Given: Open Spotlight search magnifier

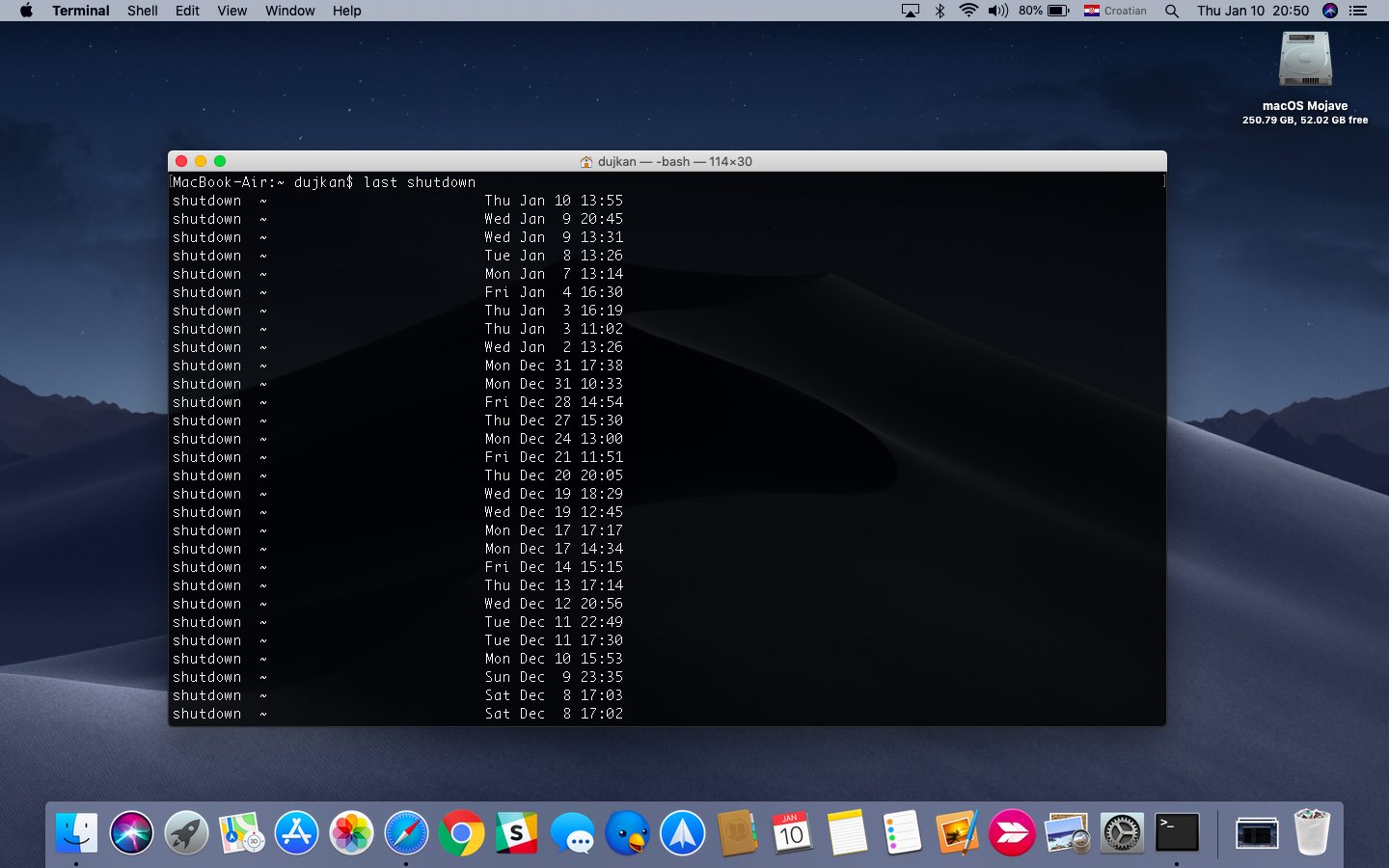Looking at the screenshot, I should 1172,11.
